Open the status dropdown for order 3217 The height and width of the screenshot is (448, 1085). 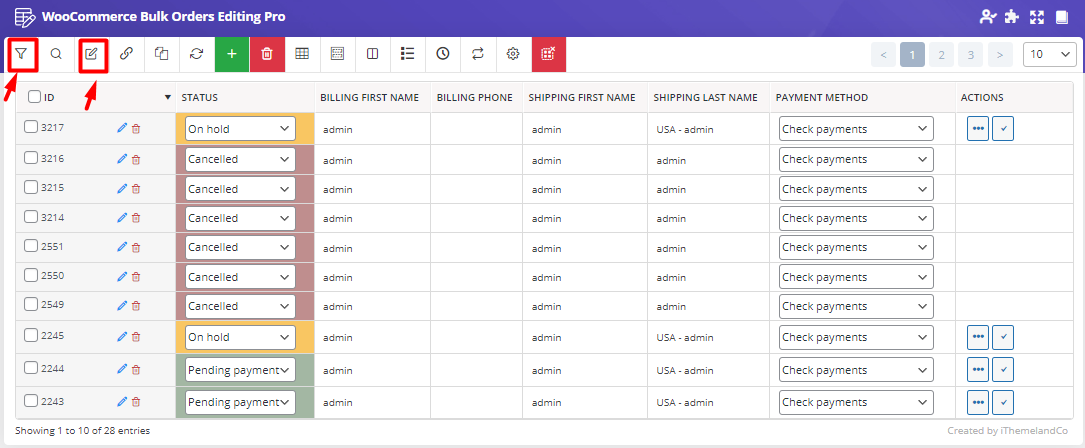240,129
